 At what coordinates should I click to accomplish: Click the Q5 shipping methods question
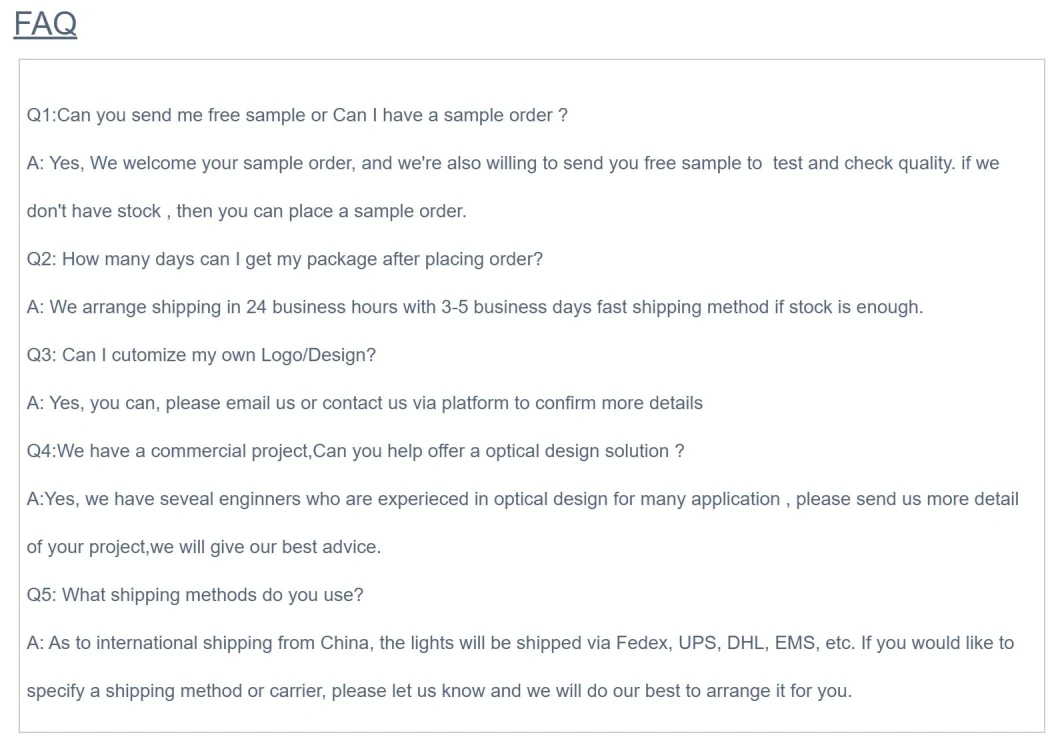(195, 595)
